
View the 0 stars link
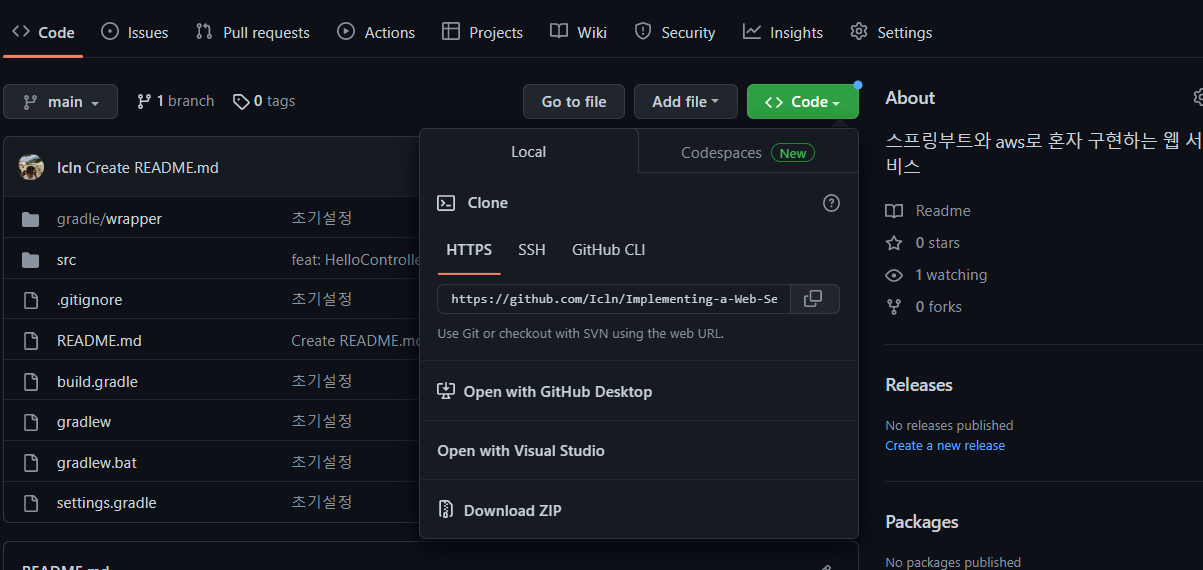[937, 243]
